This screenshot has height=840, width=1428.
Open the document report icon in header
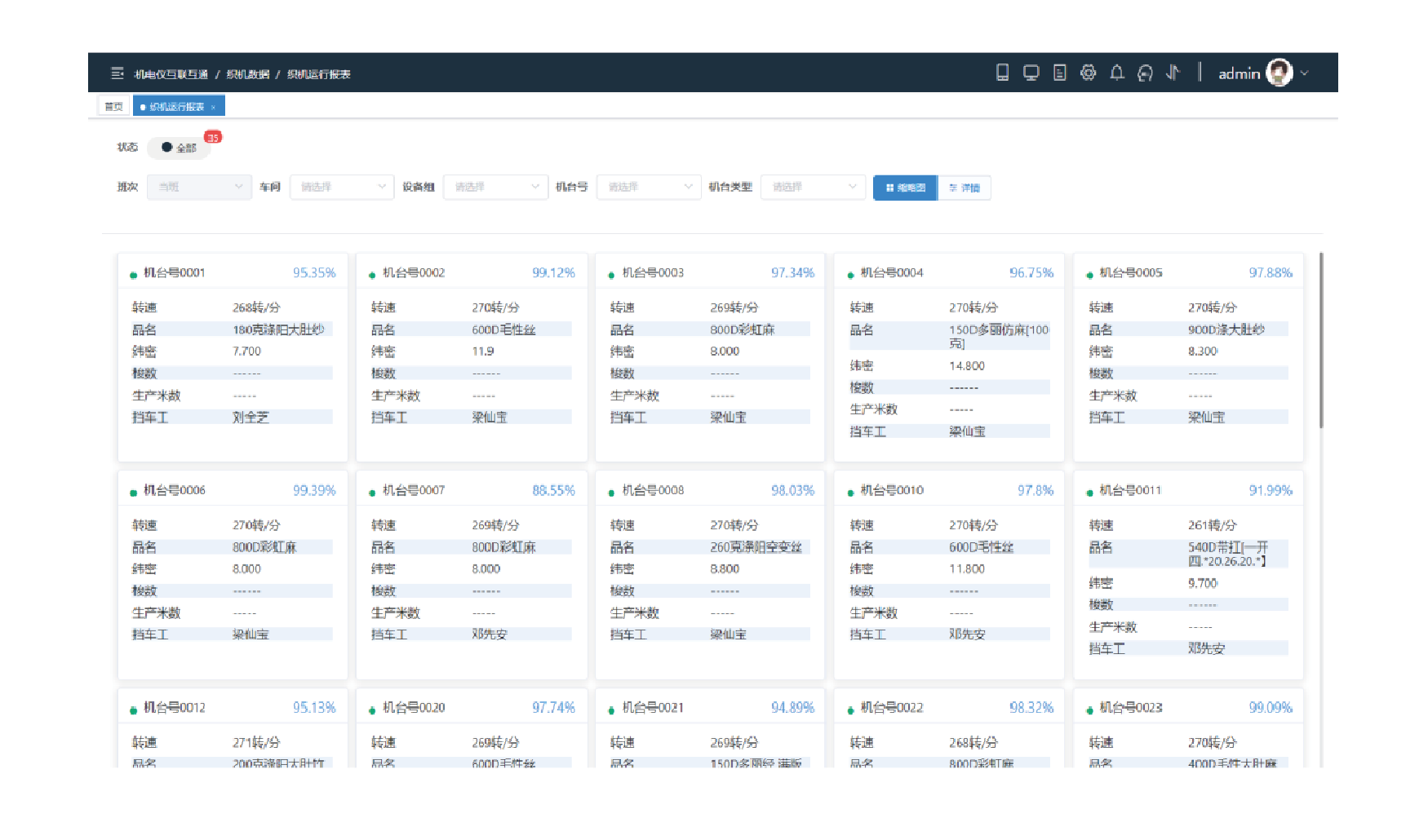coord(1059,73)
